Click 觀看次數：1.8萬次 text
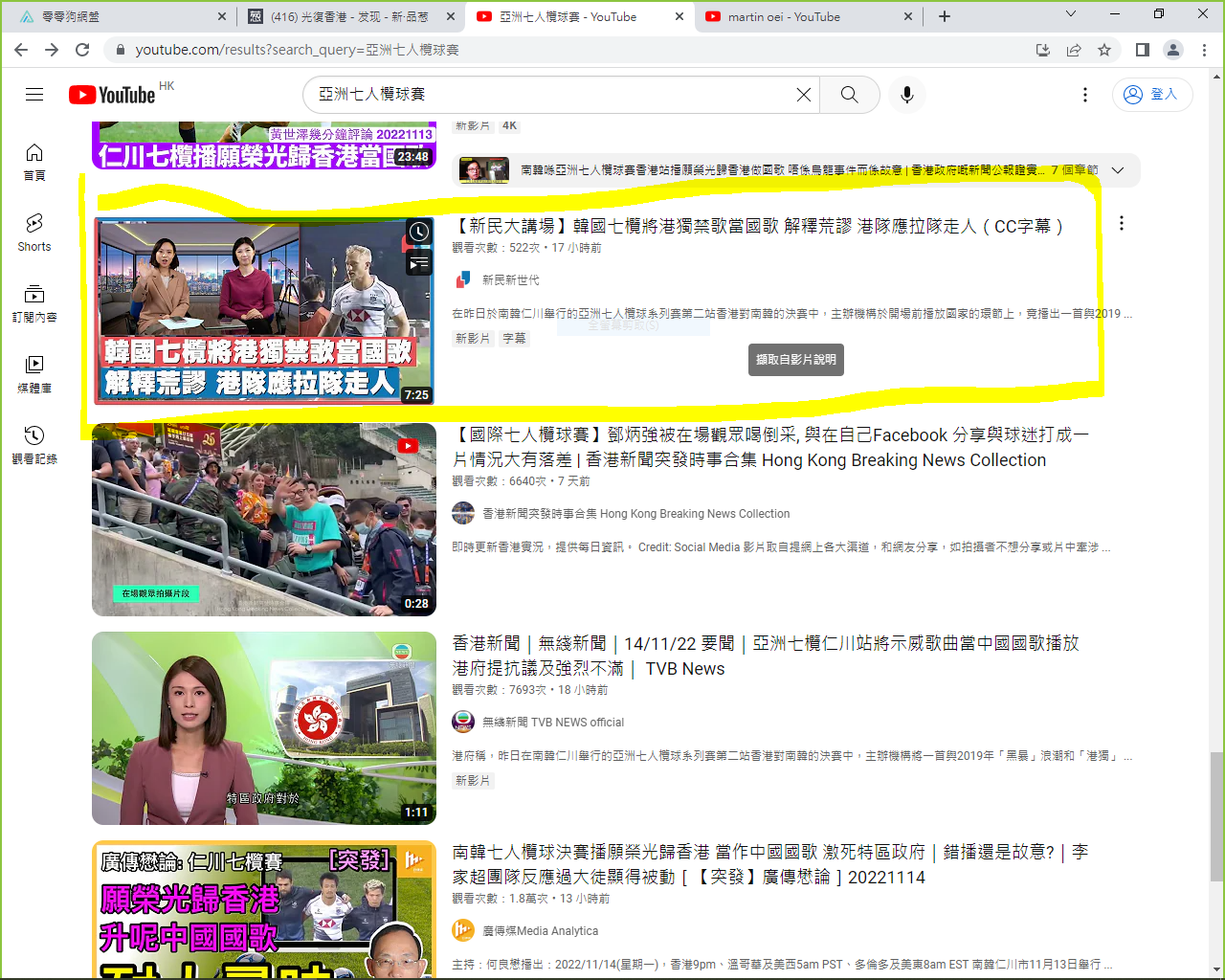The image size is (1225, 980). pos(500,898)
